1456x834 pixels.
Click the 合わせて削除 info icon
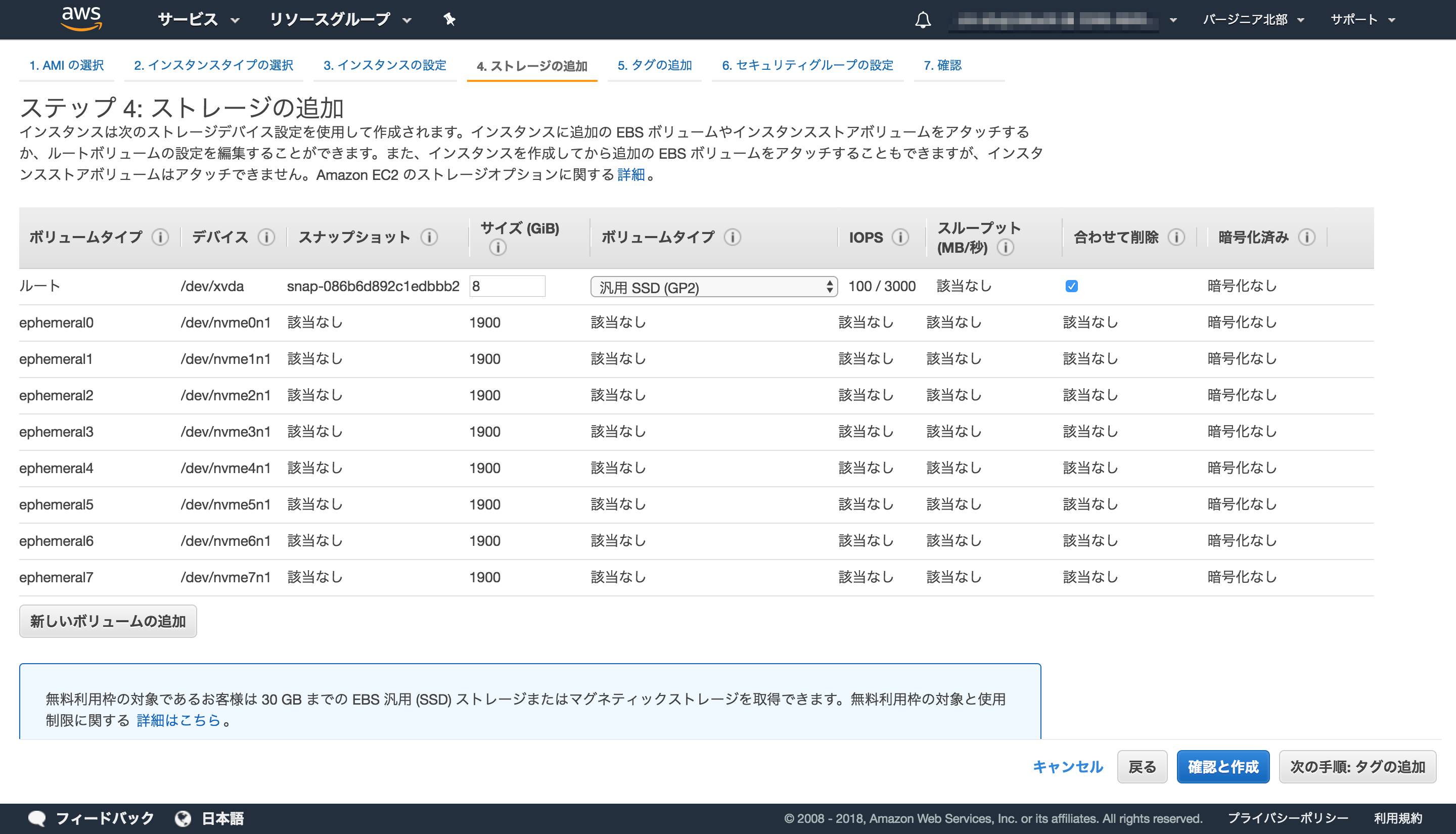coord(1177,237)
